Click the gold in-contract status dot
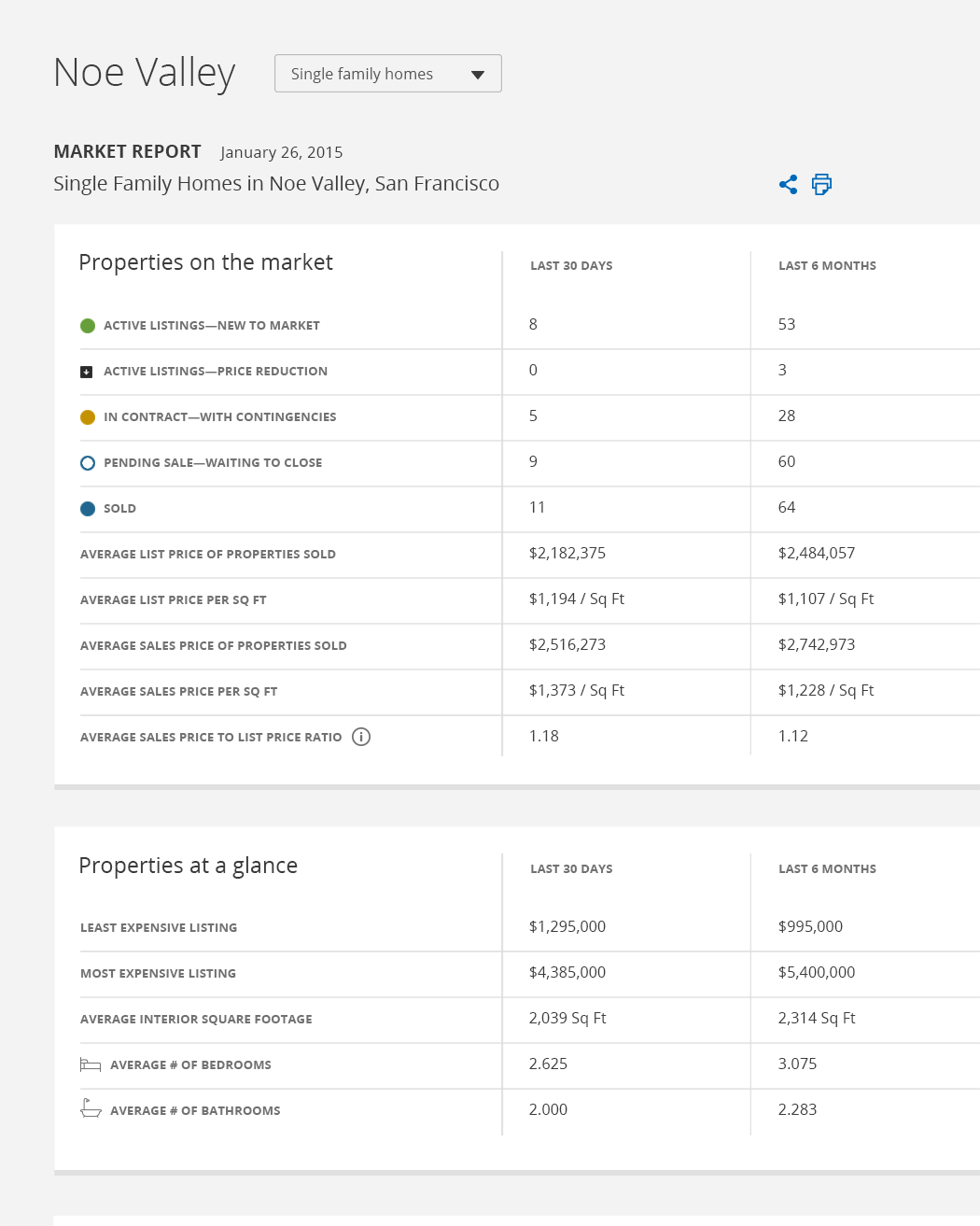 88,417
